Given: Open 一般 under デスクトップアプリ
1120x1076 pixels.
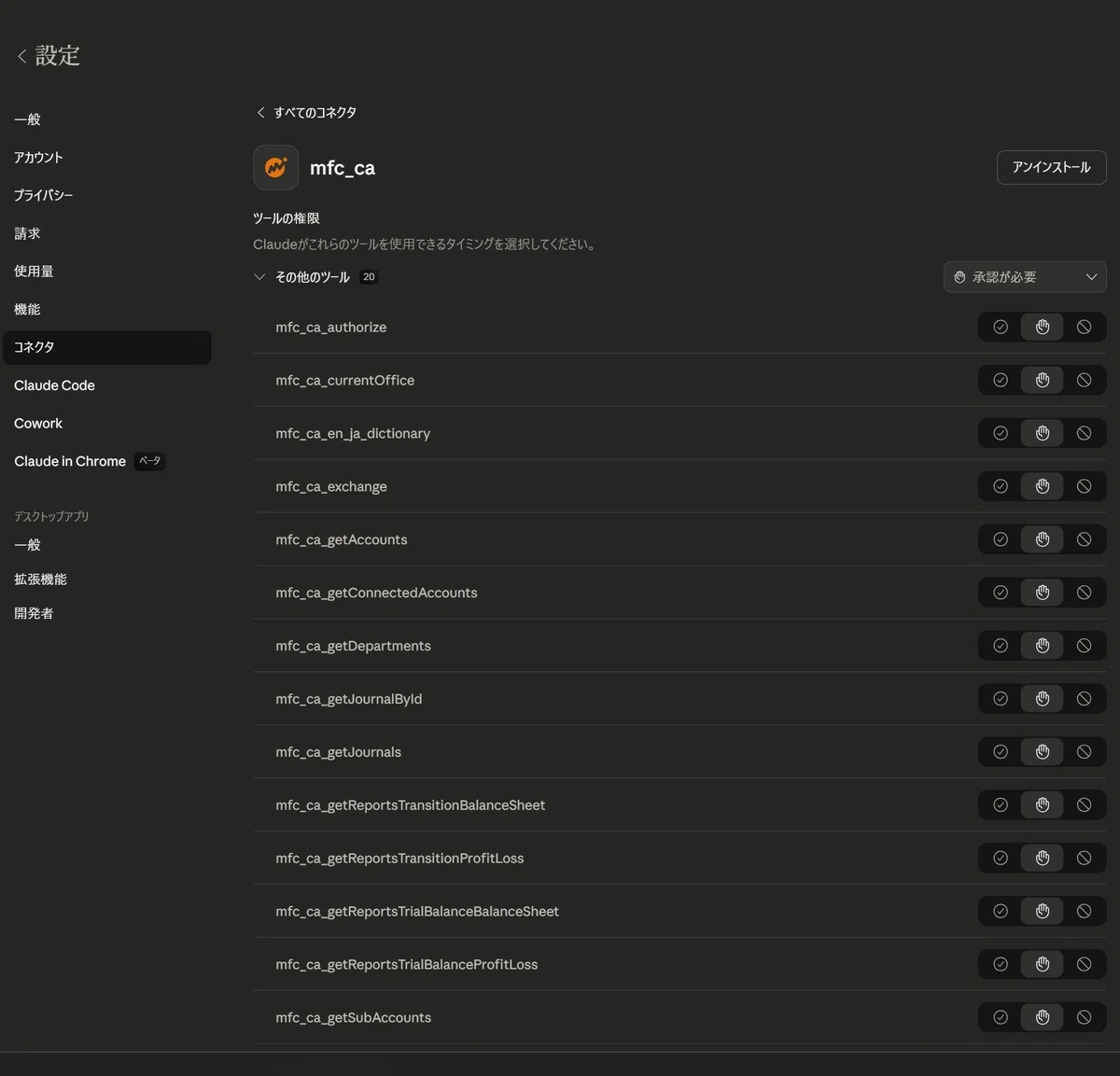Looking at the screenshot, I should pos(27,545).
